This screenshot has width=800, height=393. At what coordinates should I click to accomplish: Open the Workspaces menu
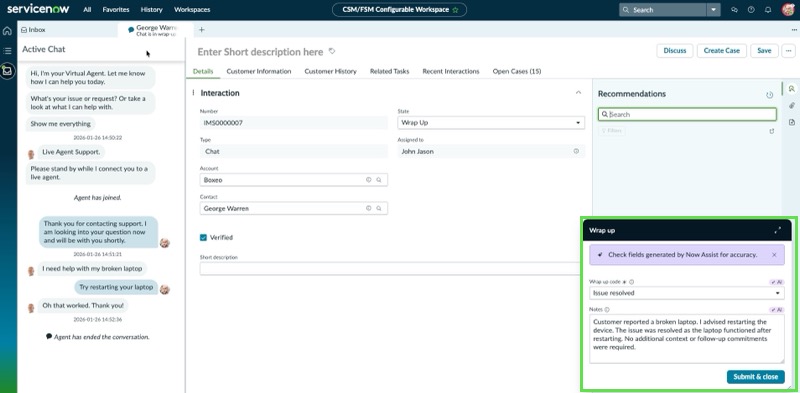pyautogui.click(x=192, y=10)
